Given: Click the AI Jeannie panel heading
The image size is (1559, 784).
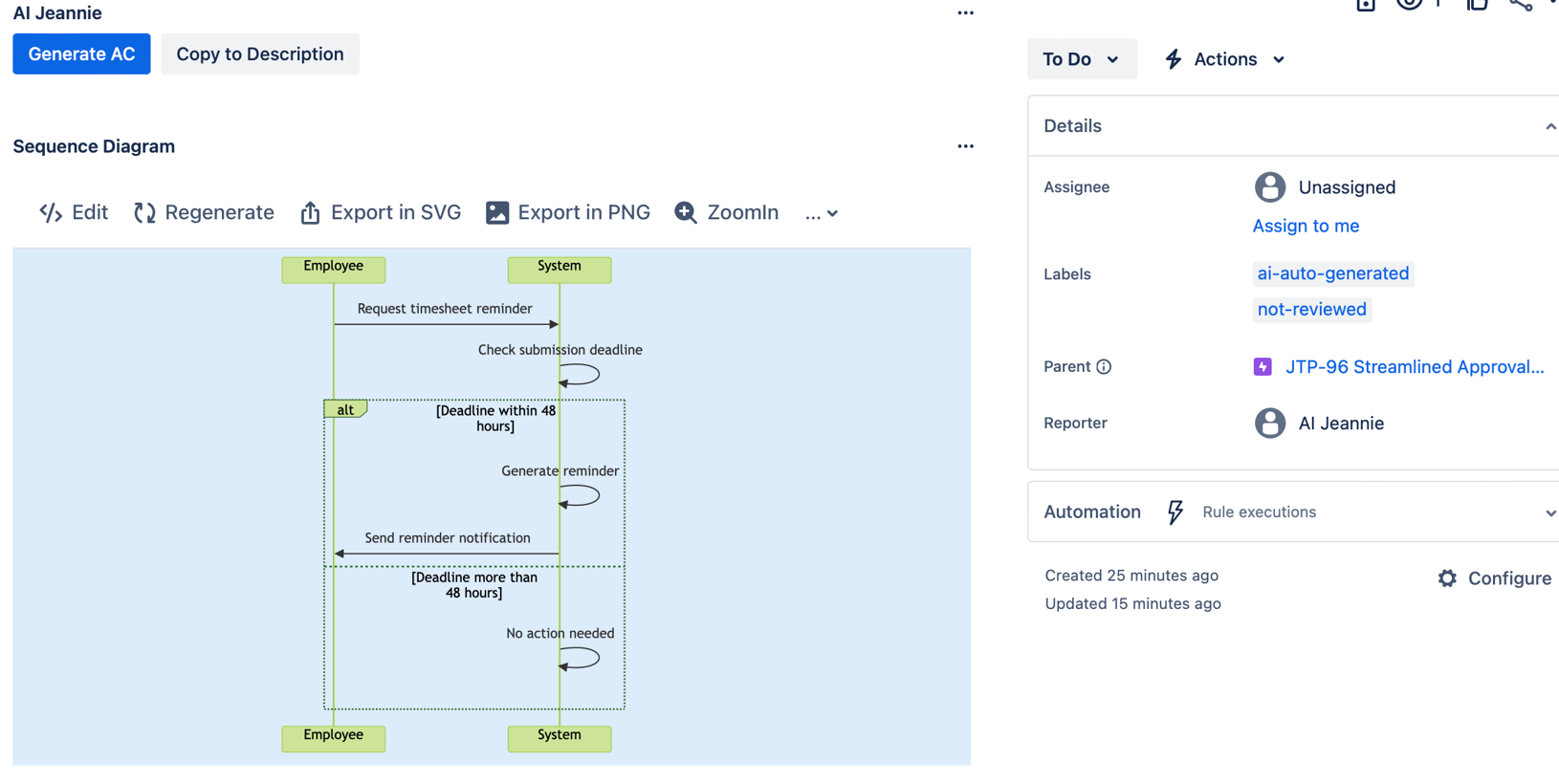Looking at the screenshot, I should click(x=57, y=13).
